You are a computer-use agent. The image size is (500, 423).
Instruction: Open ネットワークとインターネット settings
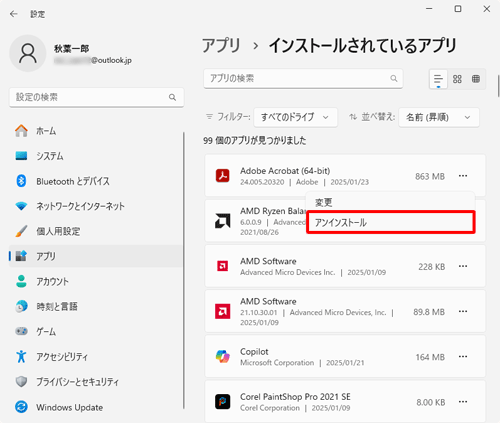click(x=95, y=206)
